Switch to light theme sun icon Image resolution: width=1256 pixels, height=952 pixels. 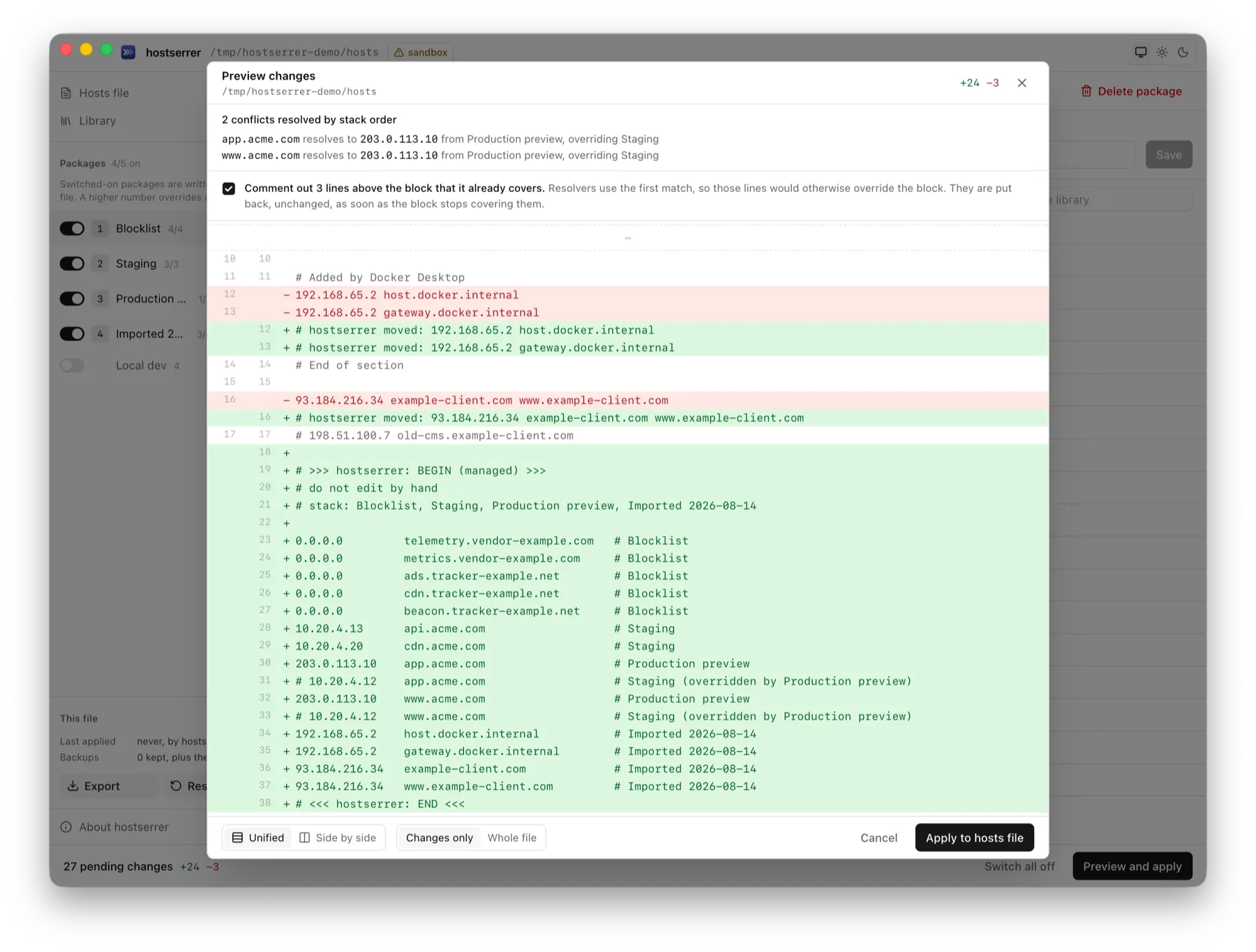[x=1162, y=52]
